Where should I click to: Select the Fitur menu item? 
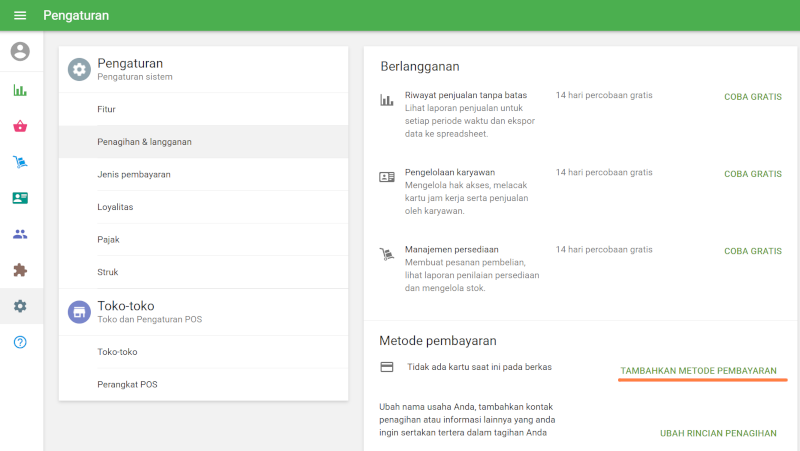108,109
